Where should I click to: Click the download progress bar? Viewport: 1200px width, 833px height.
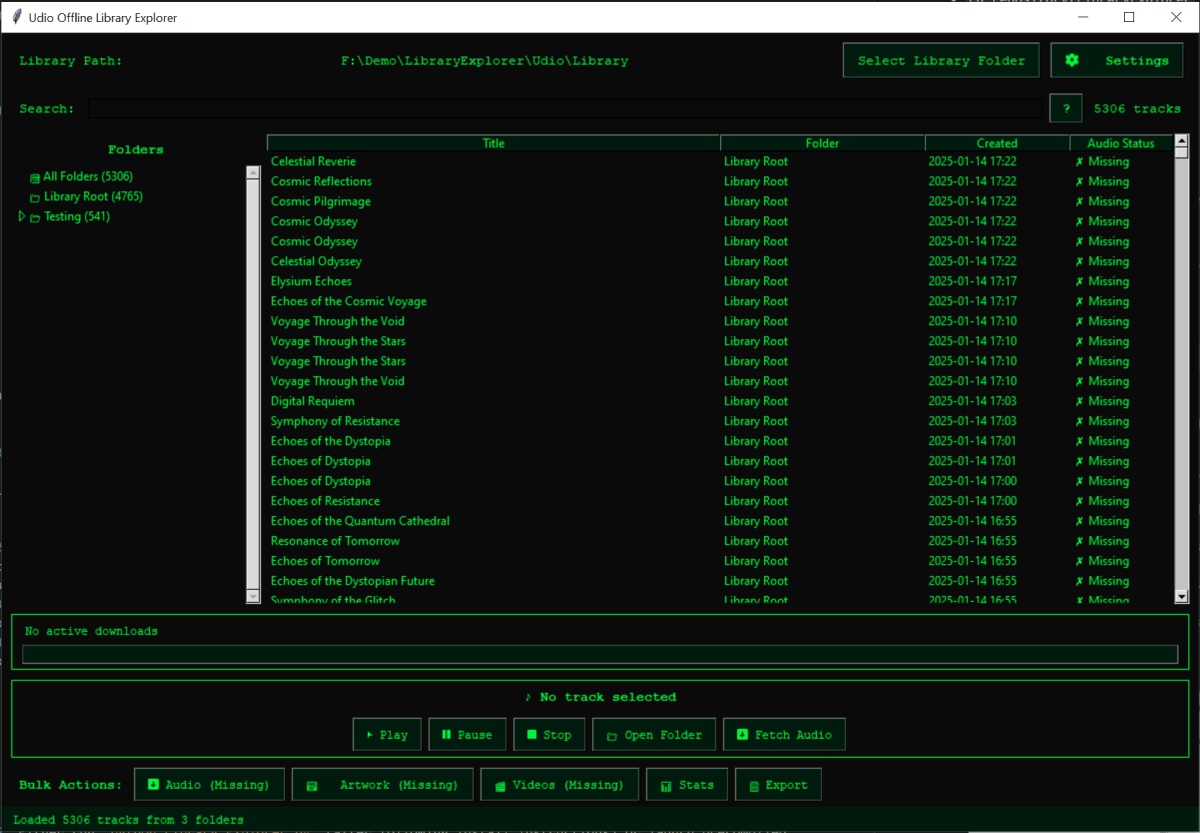pyautogui.click(x=600, y=654)
